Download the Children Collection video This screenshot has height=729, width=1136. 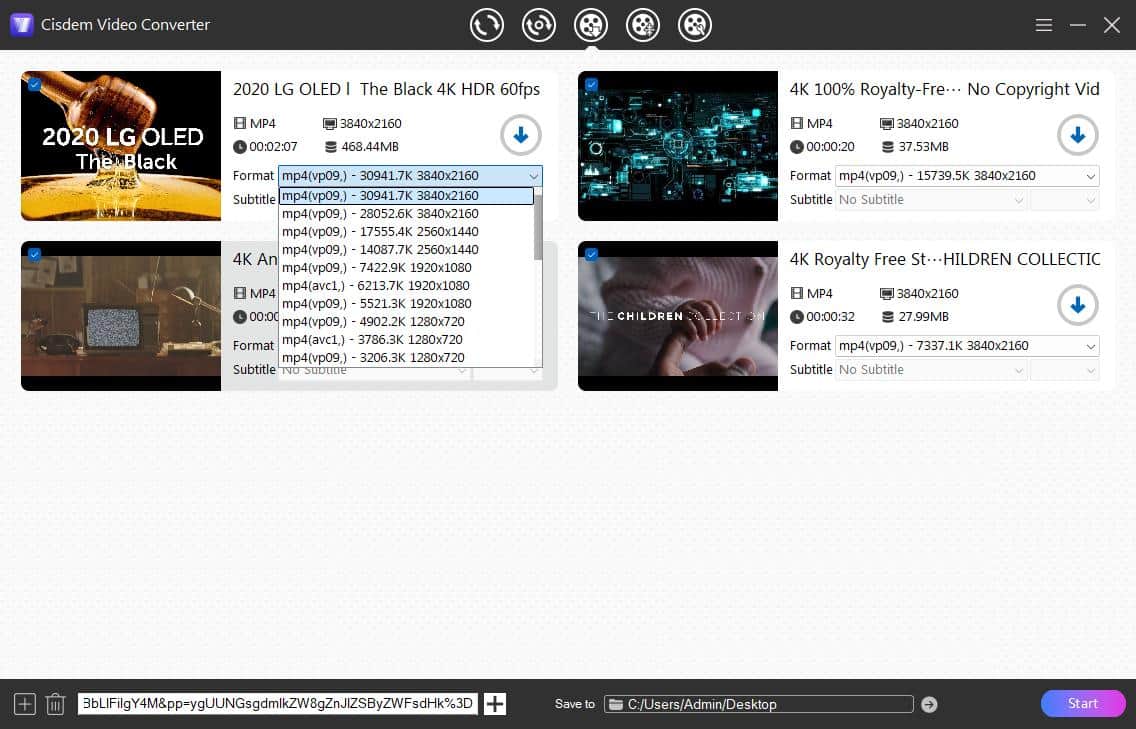[x=1077, y=305]
